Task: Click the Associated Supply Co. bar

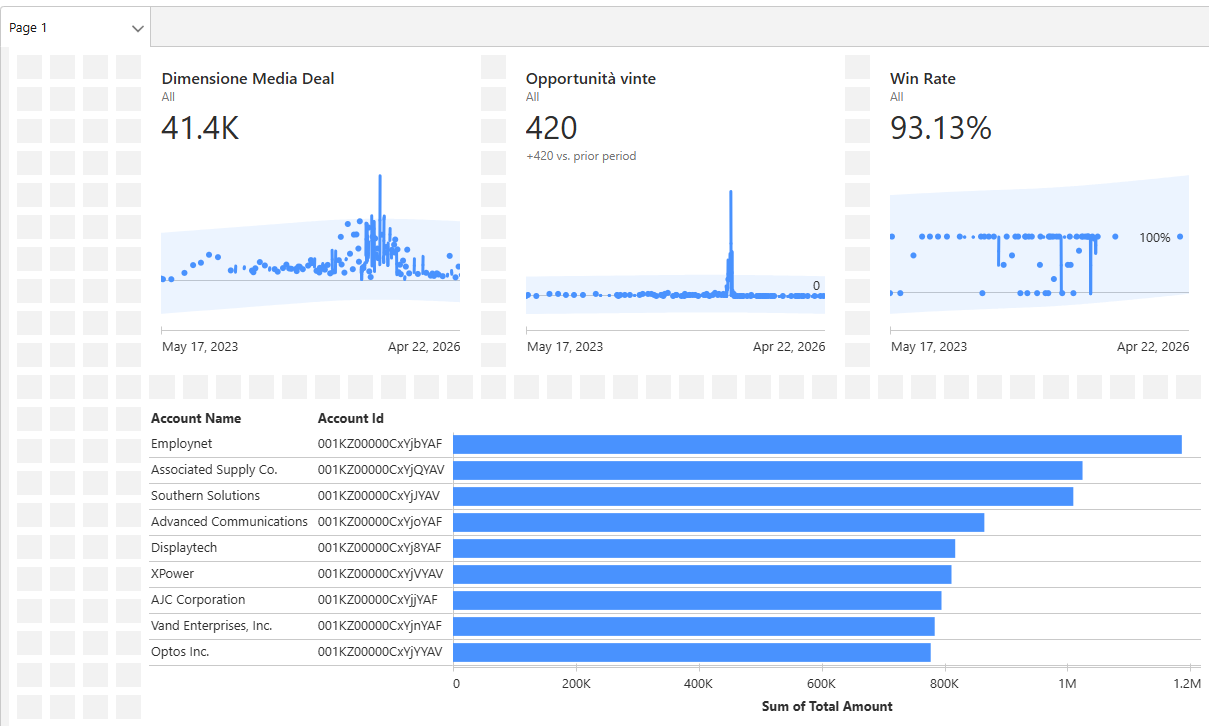Action: point(767,470)
